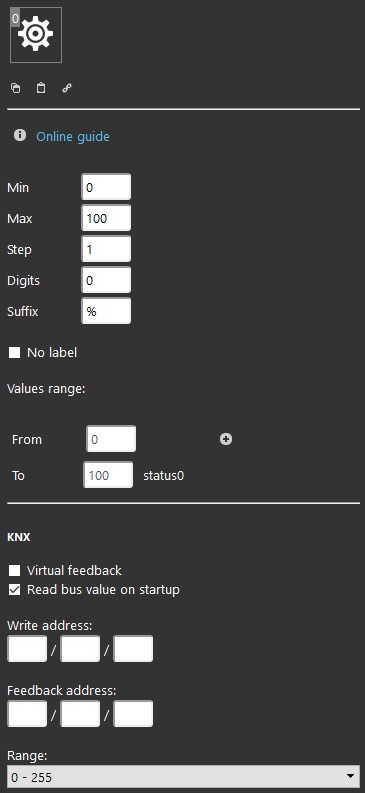This screenshot has height=793, width=365.
Task: Select the Step input field
Action: tap(106, 249)
